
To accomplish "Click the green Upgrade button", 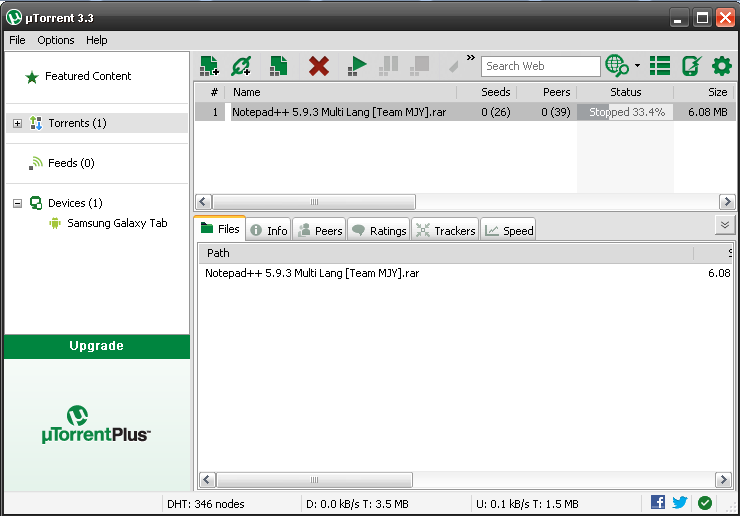I will 97,346.
